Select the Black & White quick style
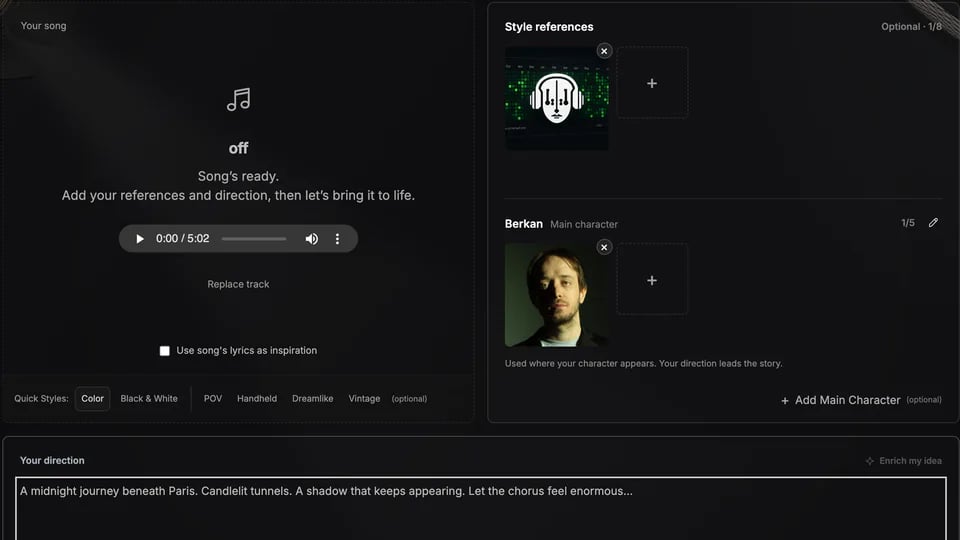This screenshot has height=540, width=960. coord(149,399)
